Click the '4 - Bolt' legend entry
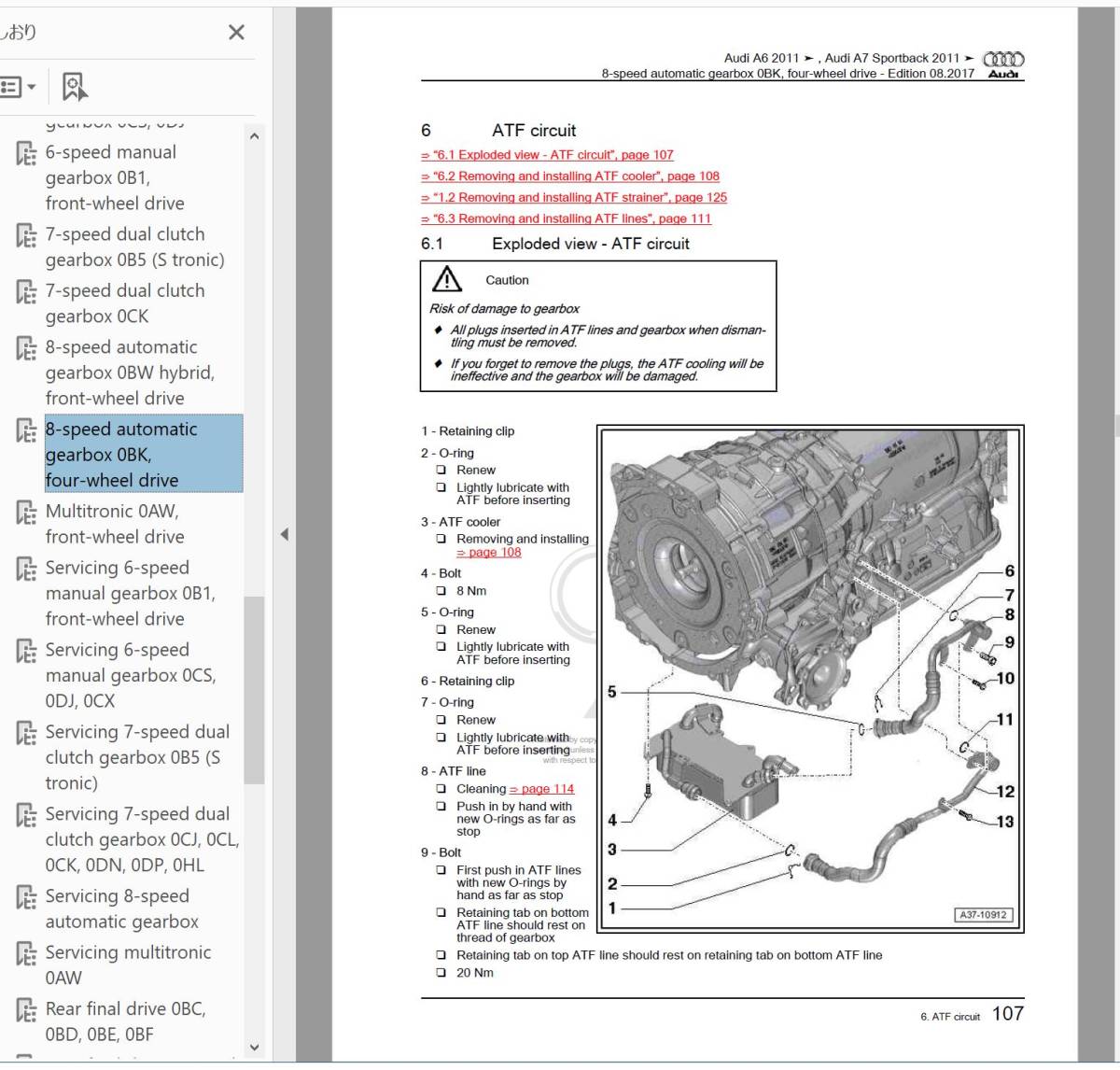 [x=441, y=573]
